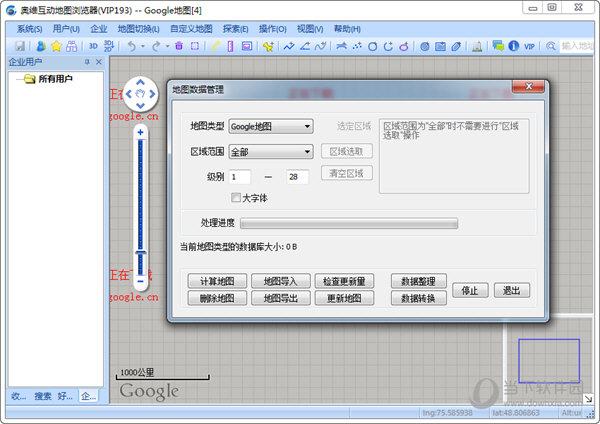The width and height of the screenshot is (600, 424).
Task: Open the 用户(U) menu
Action: coord(66,29)
